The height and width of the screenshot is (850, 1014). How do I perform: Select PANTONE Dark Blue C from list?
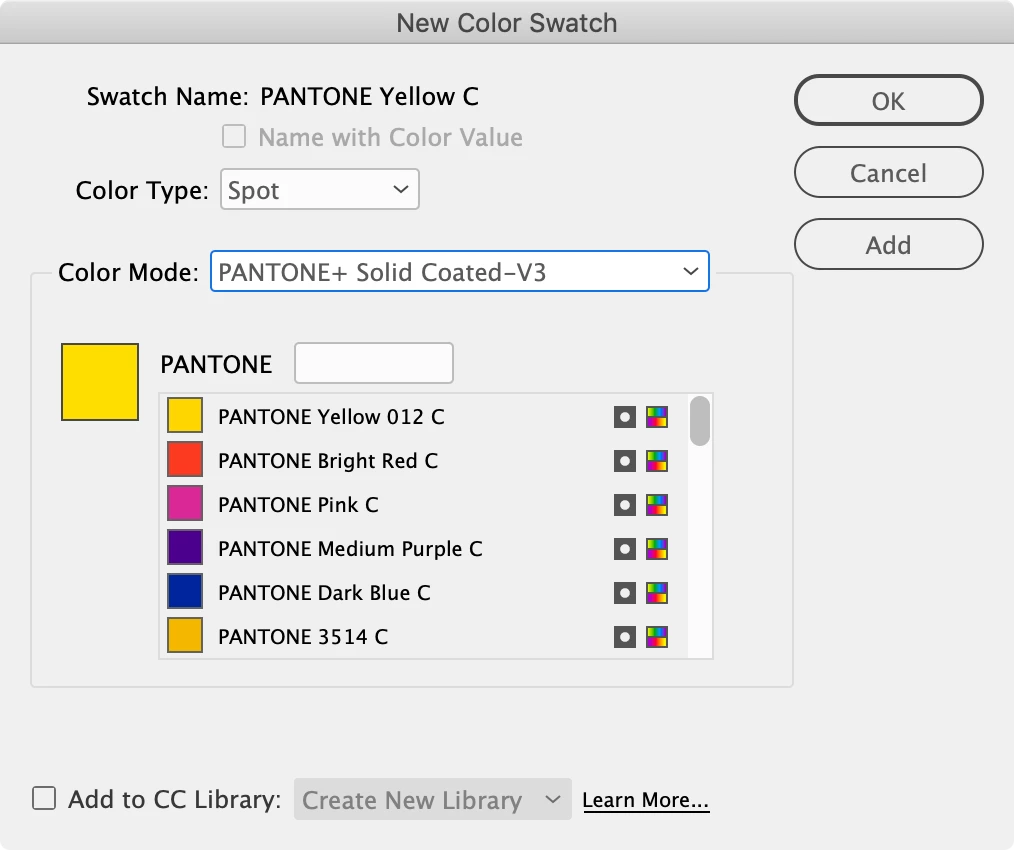click(x=324, y=593)
